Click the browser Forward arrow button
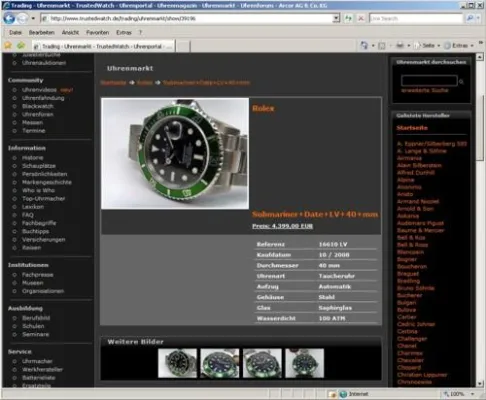Screen dimensions: 486x400 click(x=22, y=18)
